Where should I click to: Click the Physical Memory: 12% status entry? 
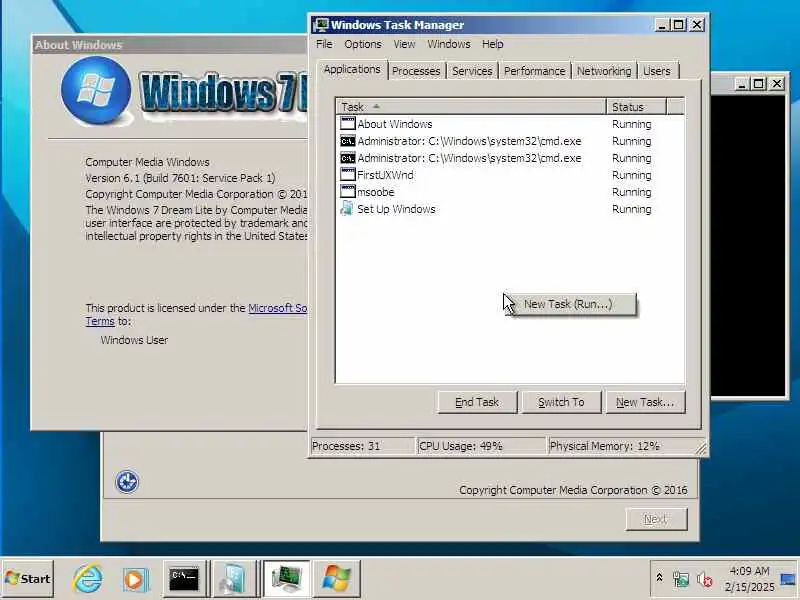click(x=621, y=446)
